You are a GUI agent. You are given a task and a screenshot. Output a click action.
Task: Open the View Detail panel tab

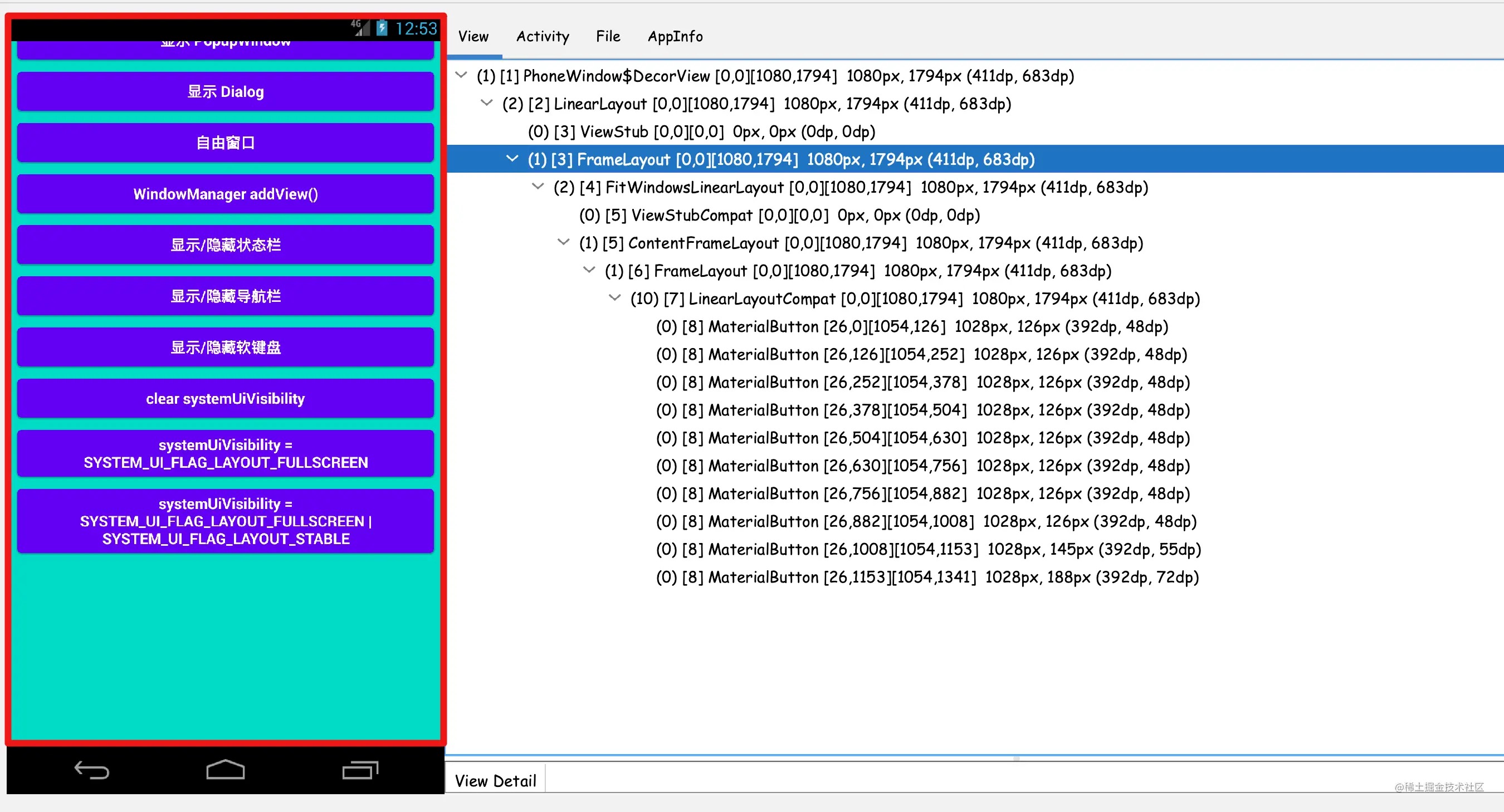[495, 780]
